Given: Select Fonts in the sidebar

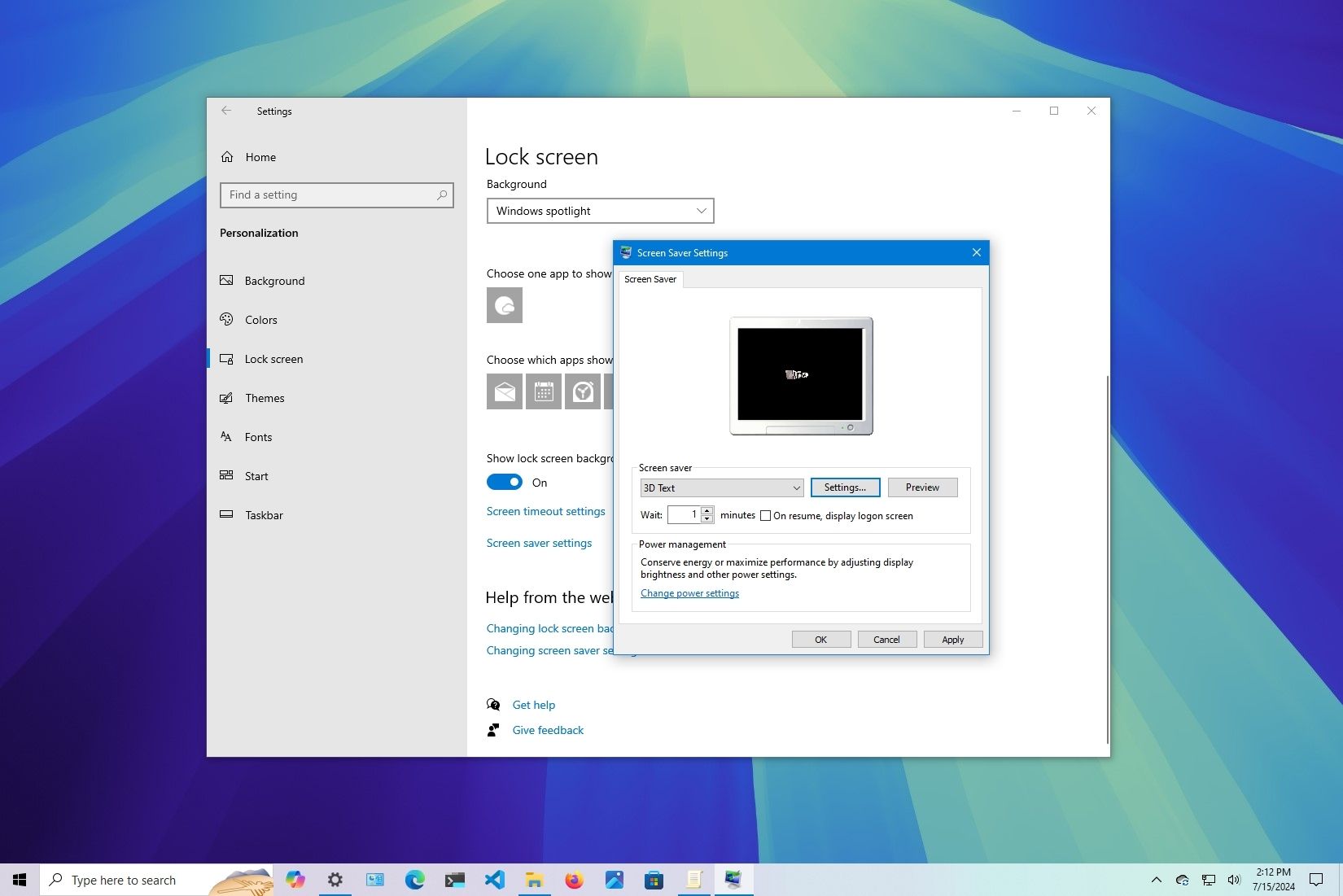Looking at the screenshot, I should click(x=258, y=437).
